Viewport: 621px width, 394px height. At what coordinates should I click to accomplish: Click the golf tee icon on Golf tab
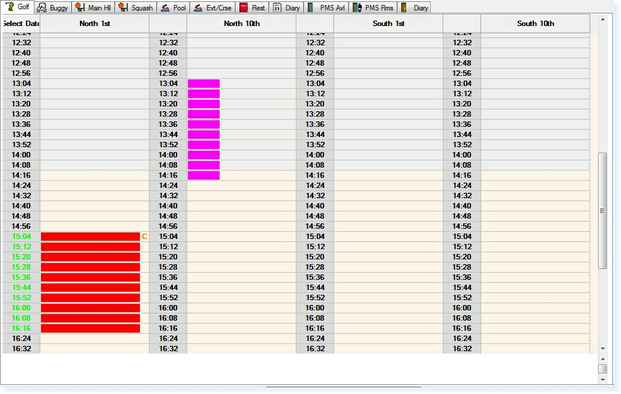tap(10, 6)
